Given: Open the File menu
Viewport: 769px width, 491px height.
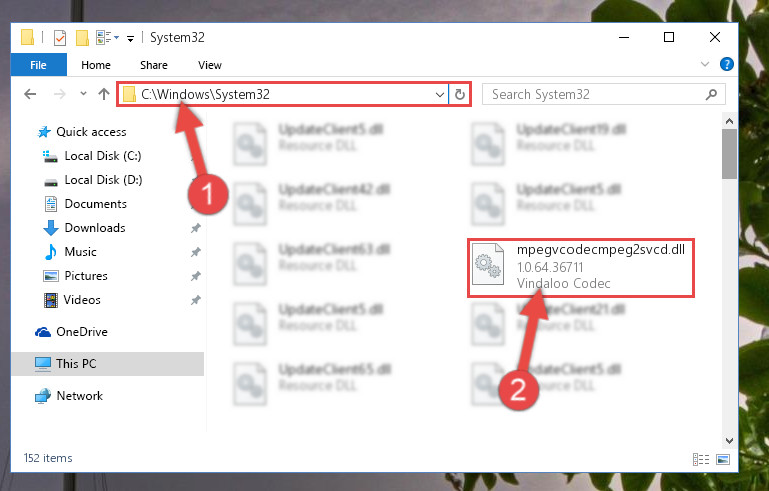Looking at the screenshot, I should point(38,65).
